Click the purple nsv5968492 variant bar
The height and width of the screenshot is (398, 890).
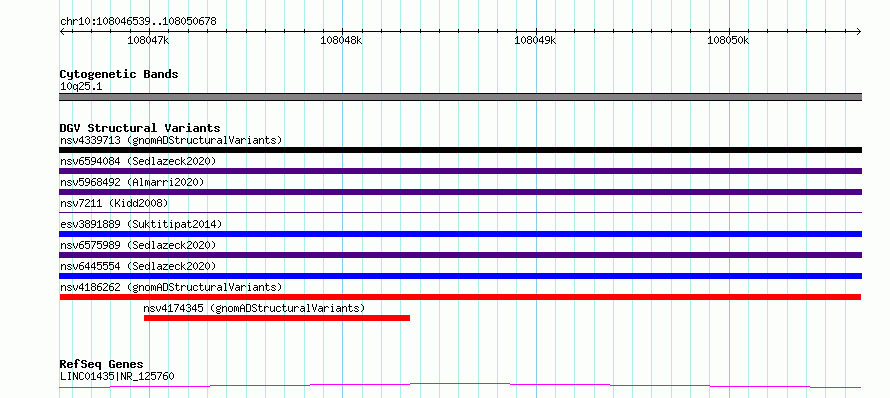[460, 192]
